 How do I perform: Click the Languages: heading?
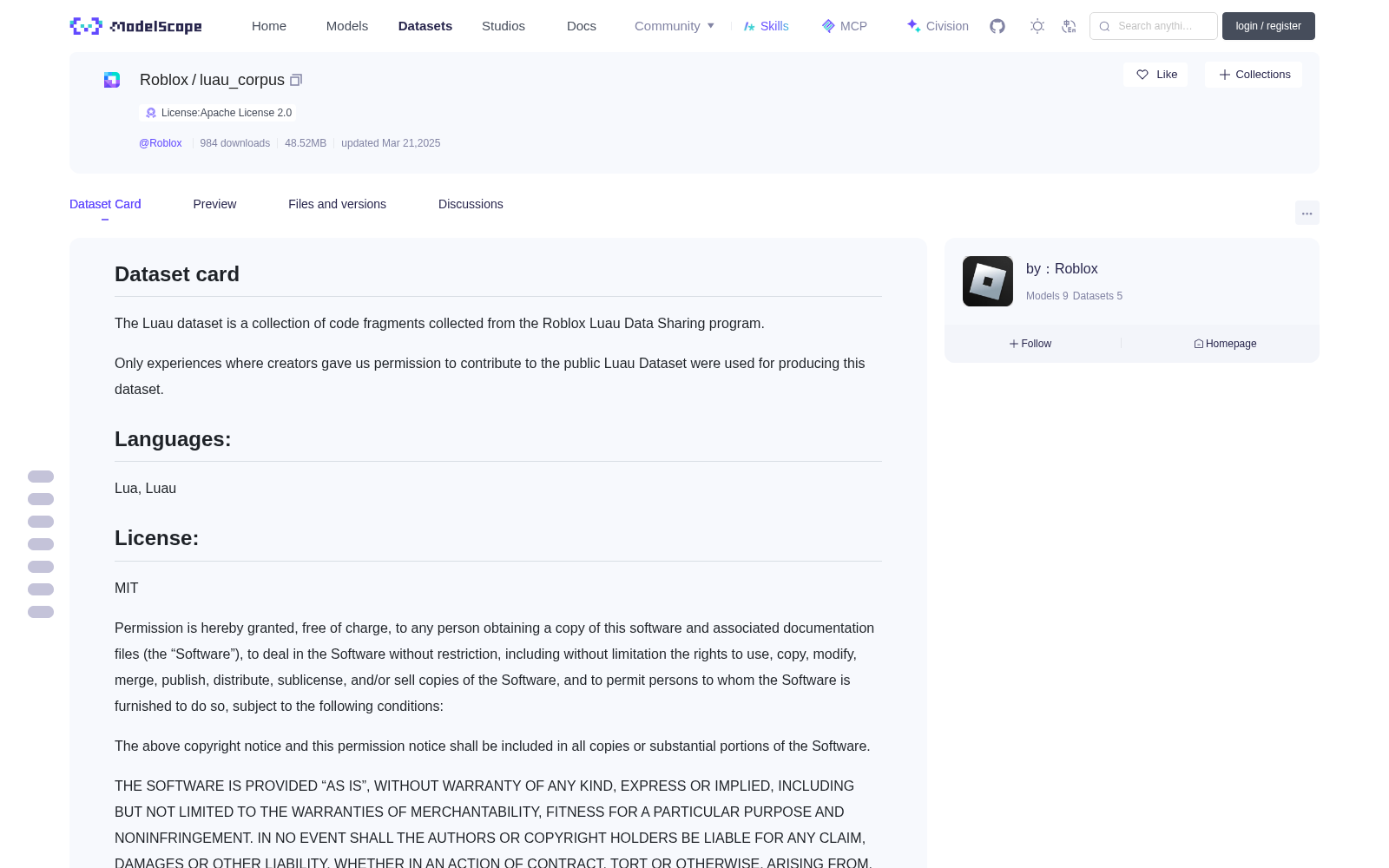click(173, 439)
